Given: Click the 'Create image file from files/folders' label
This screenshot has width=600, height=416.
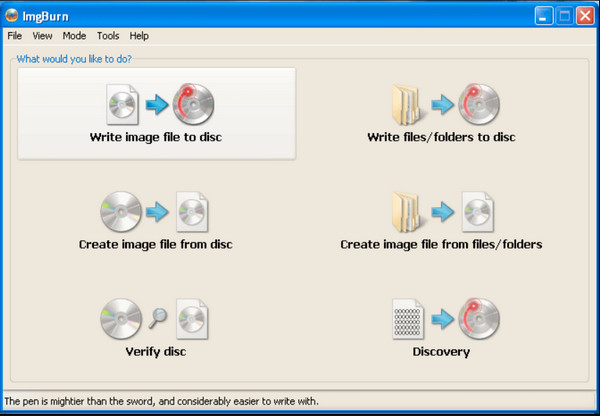Looking at the screenshot, I should pyautogui.click(x=441, y=244).
